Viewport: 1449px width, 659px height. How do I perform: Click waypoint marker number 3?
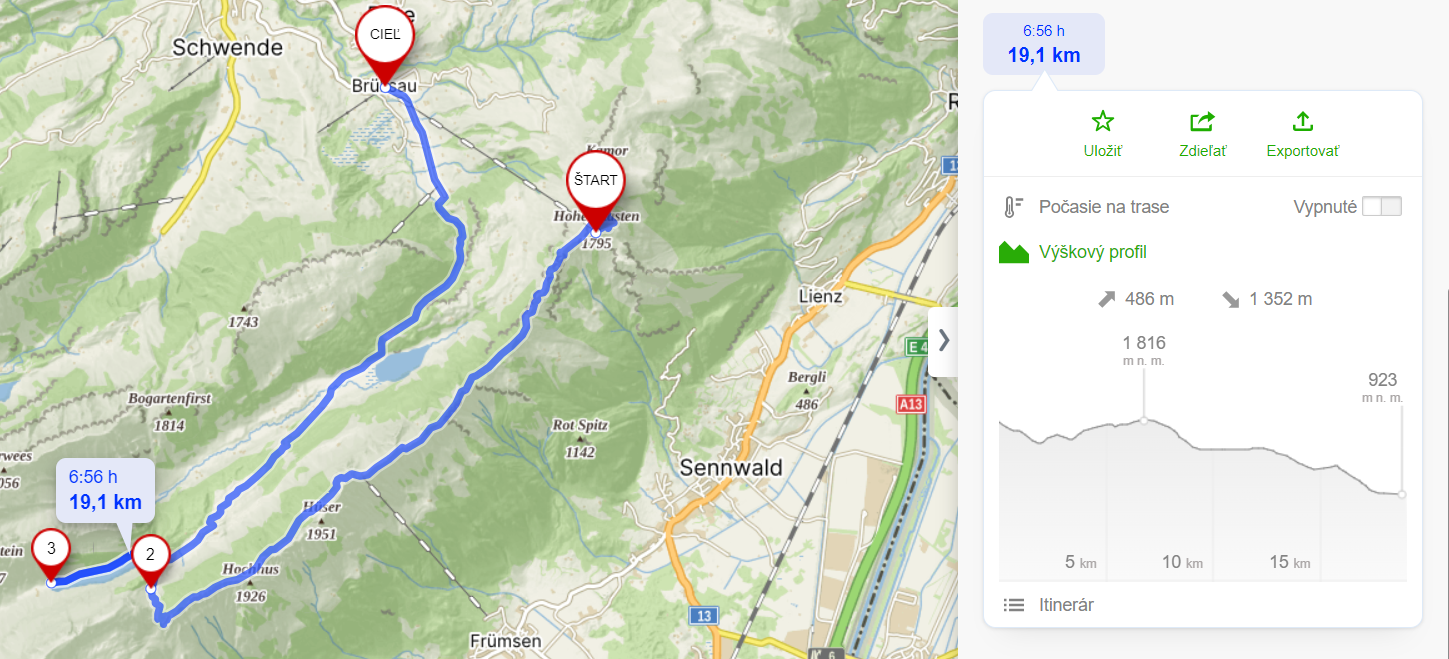pos(51,554)
